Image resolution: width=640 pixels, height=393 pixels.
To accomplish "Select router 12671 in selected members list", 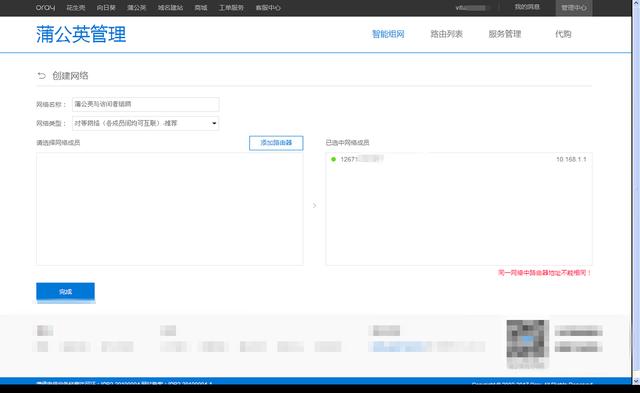I will click(459, 159).
